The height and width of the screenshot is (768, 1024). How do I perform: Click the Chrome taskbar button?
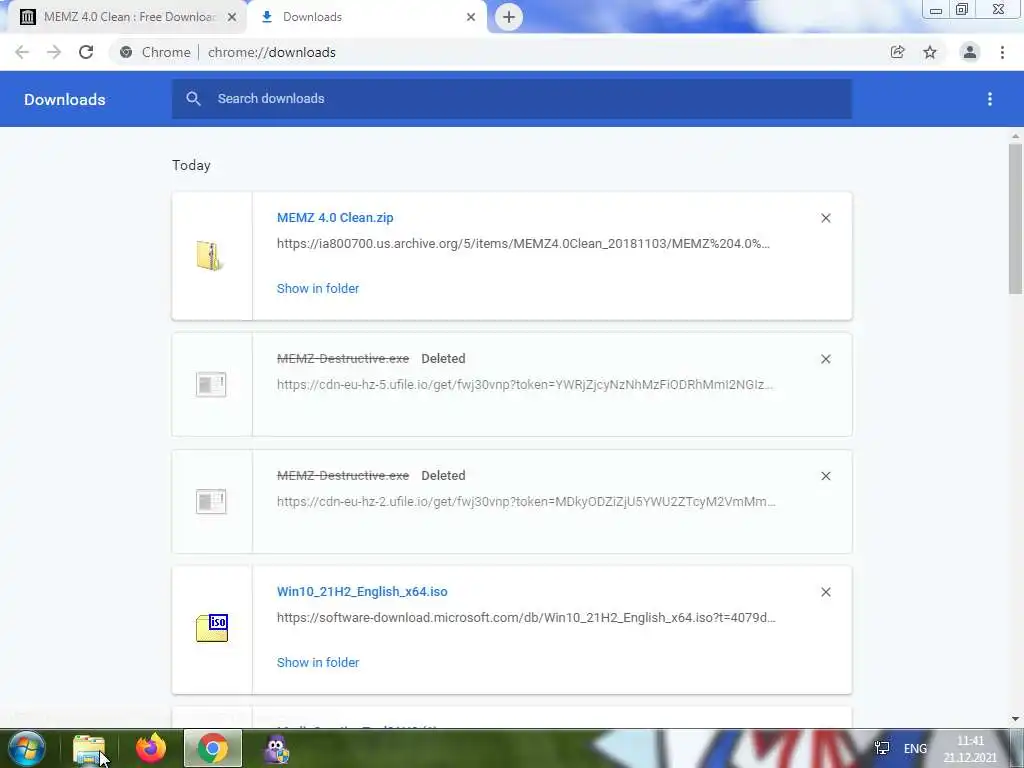(x=212, y=748)
